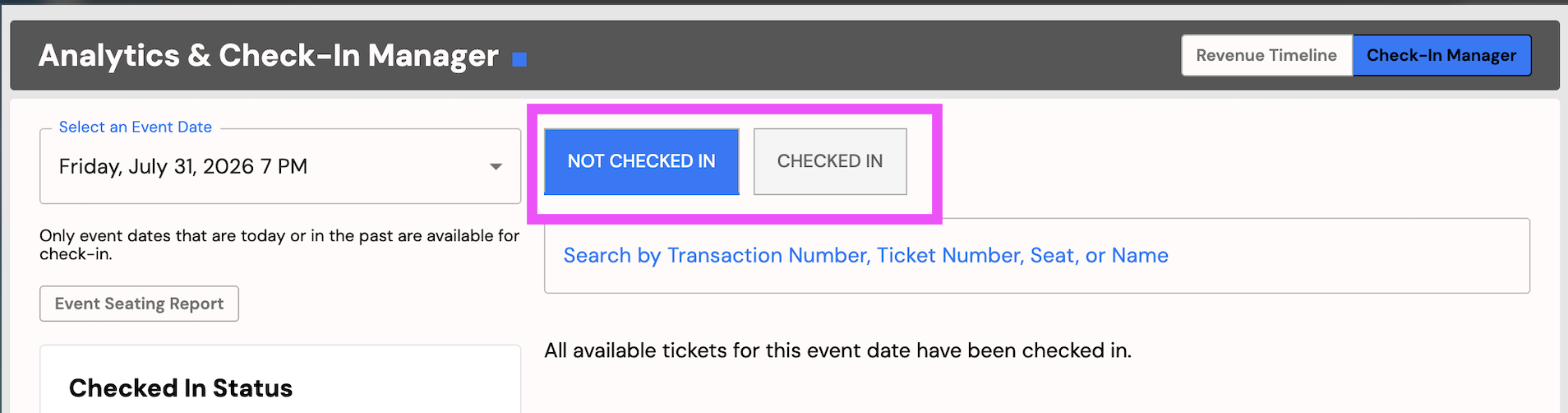Click the 7 PM time in the date field

tap(284, 166)
